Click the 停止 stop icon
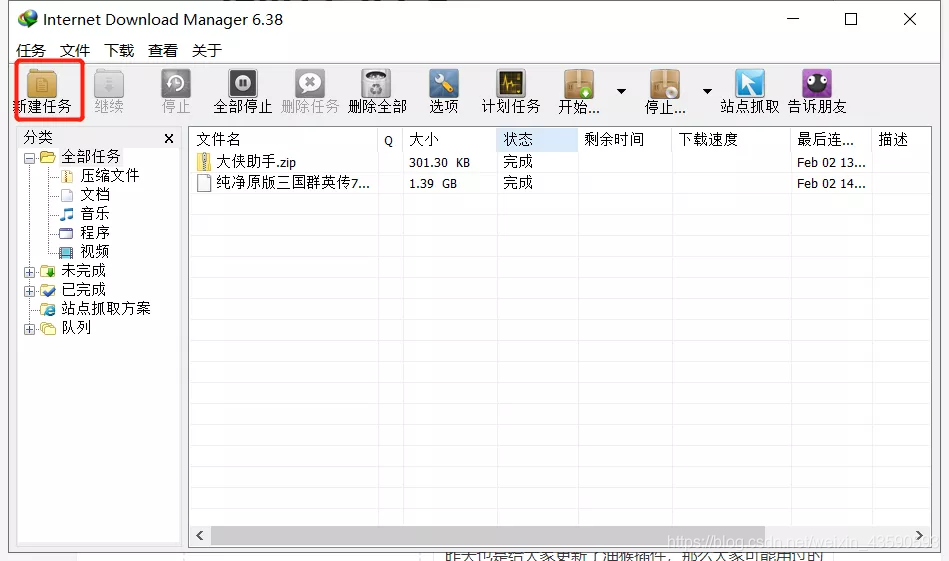 point(176,84)
